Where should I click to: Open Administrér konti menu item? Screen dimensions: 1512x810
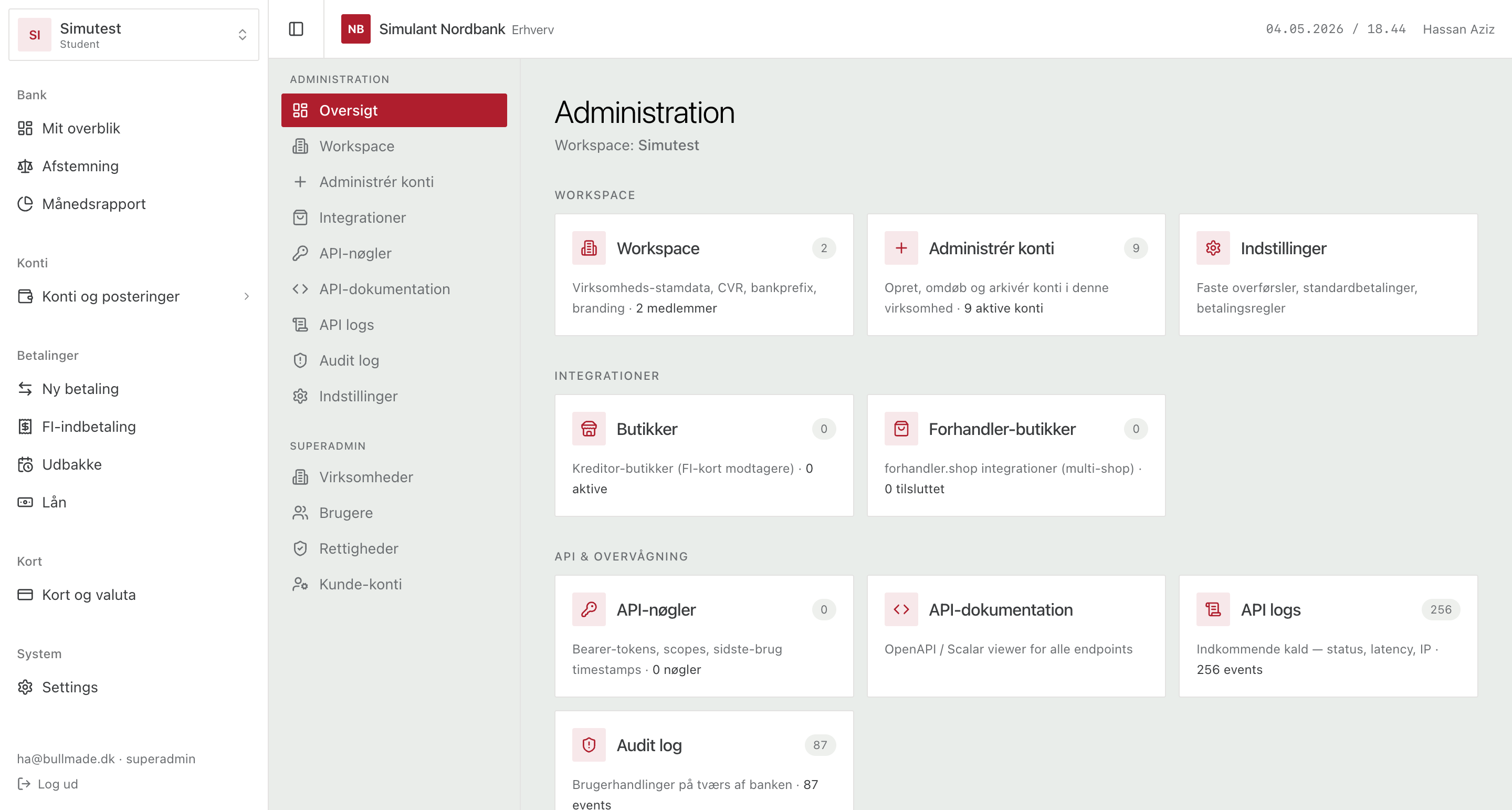[394, 182]
